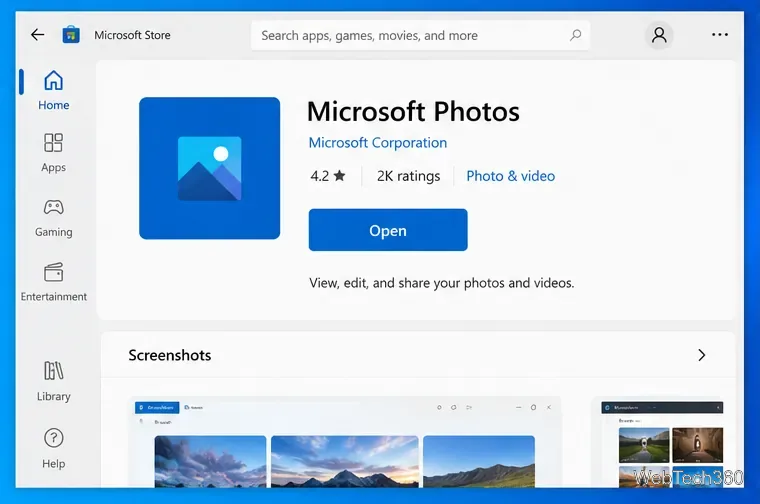Select the Home tab in sidebar
The image size is (760, 504).
click(x=53, y=91)
